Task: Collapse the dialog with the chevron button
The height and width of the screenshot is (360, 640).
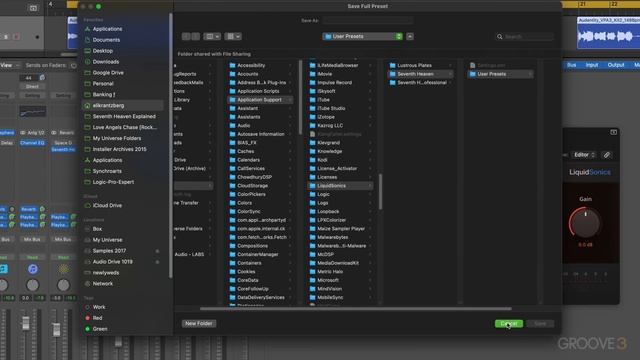Action: point(410,37)
